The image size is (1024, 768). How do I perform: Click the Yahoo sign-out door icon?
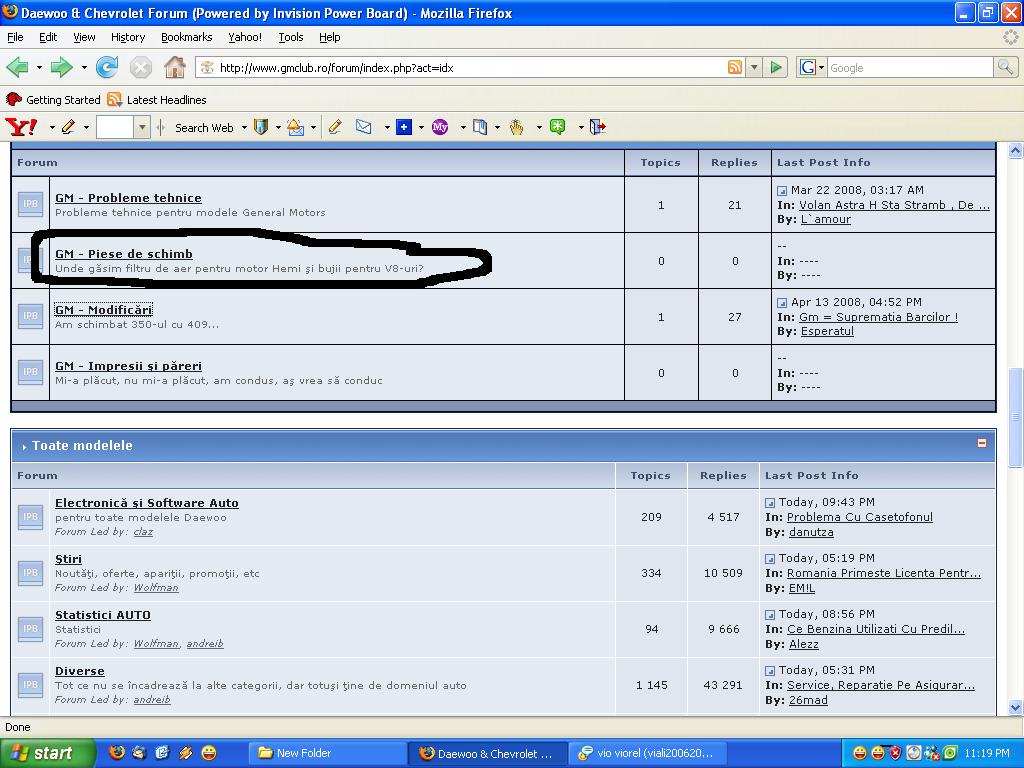598,127
